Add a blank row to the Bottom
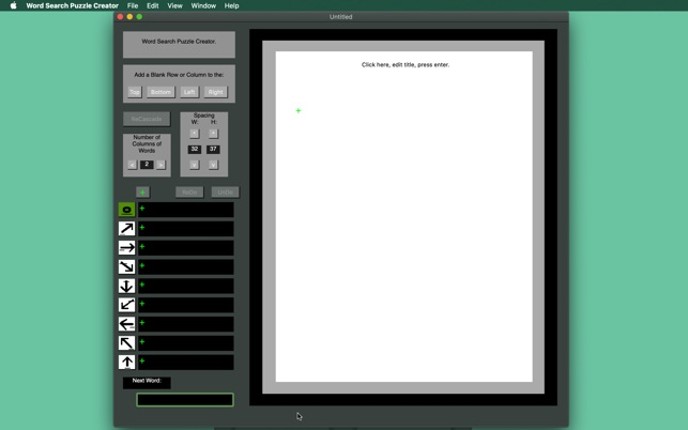Viewport: 688px width, 430px height. click(x=161, y=92)
